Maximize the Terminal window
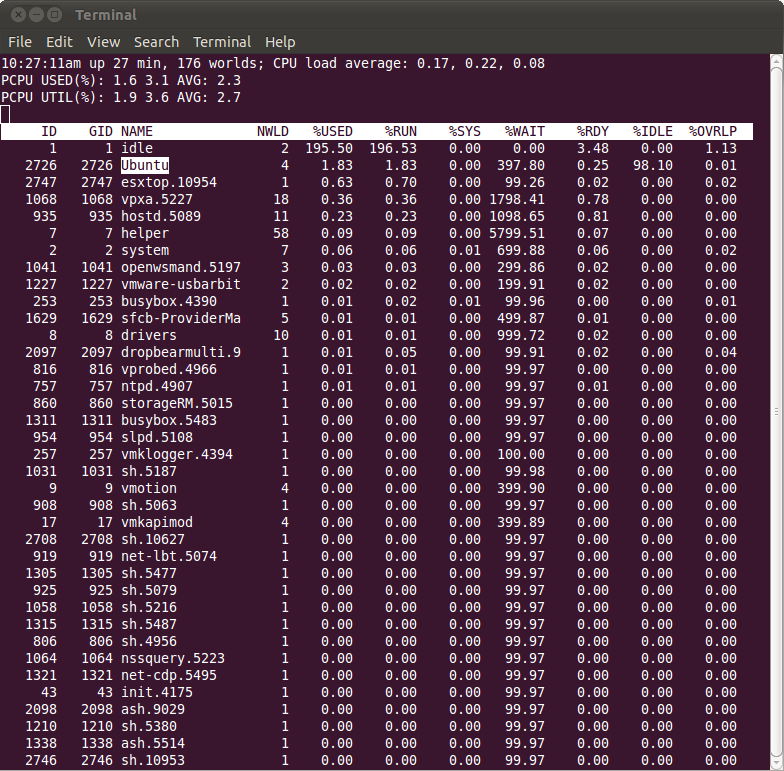This screenshot has width=784, height=771. (x=54, y=14)
